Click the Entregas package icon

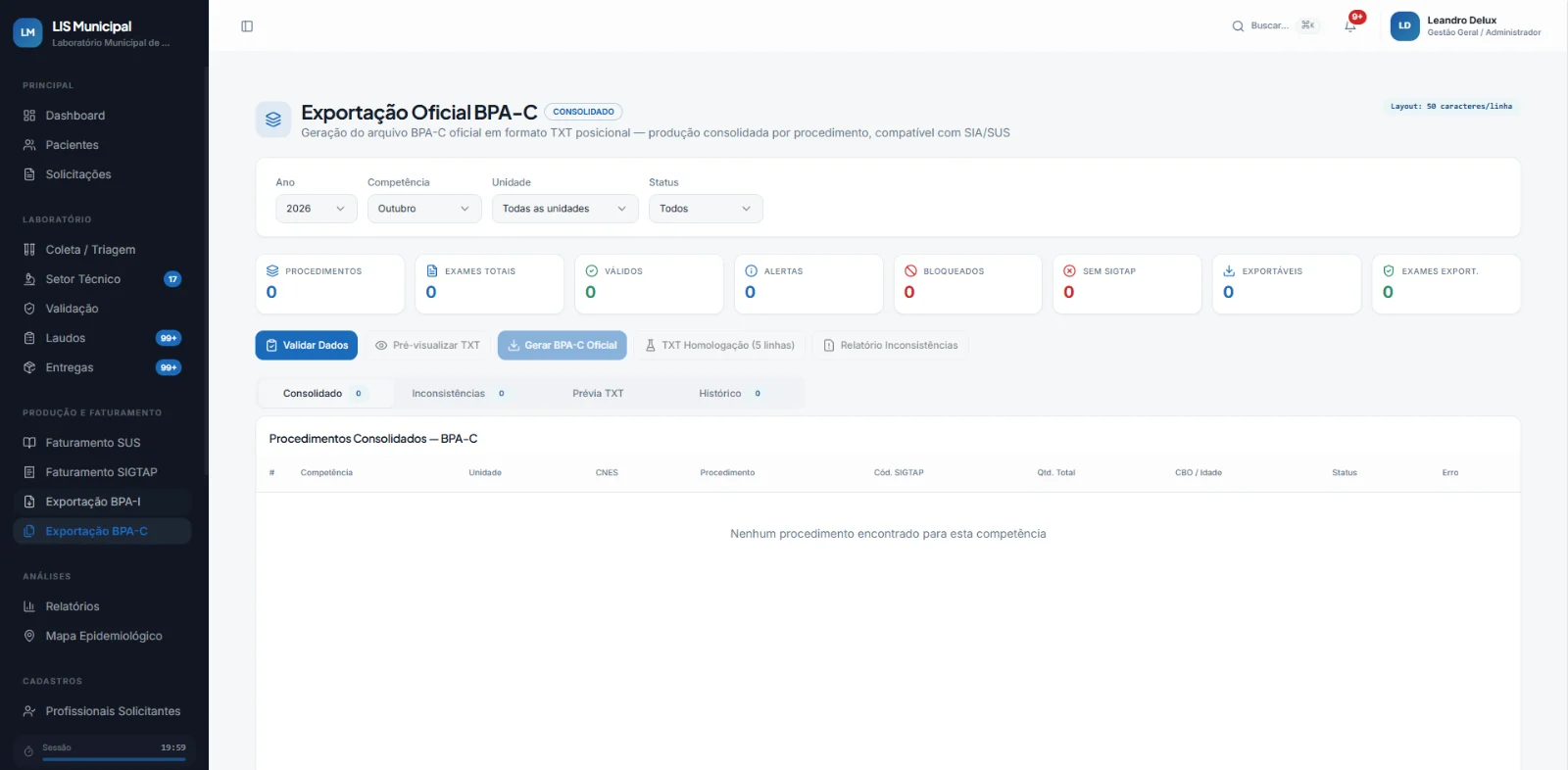[x=29, y=367]
